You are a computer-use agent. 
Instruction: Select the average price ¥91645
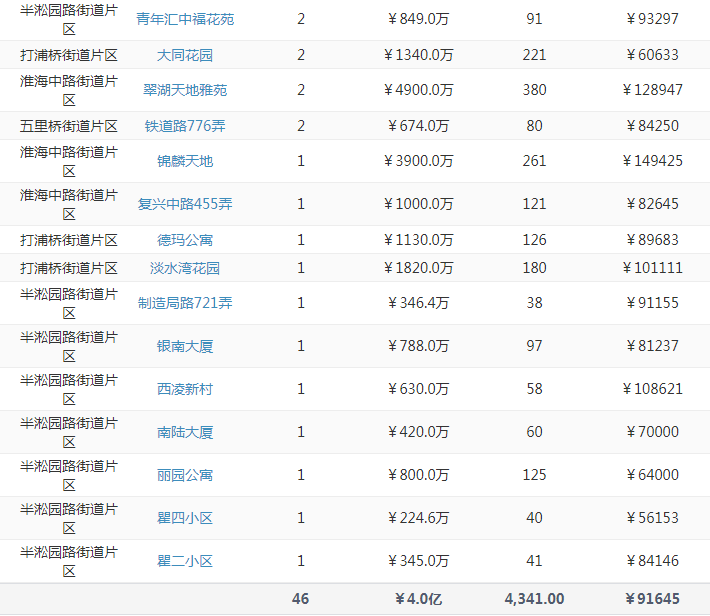tap(652, 599)
